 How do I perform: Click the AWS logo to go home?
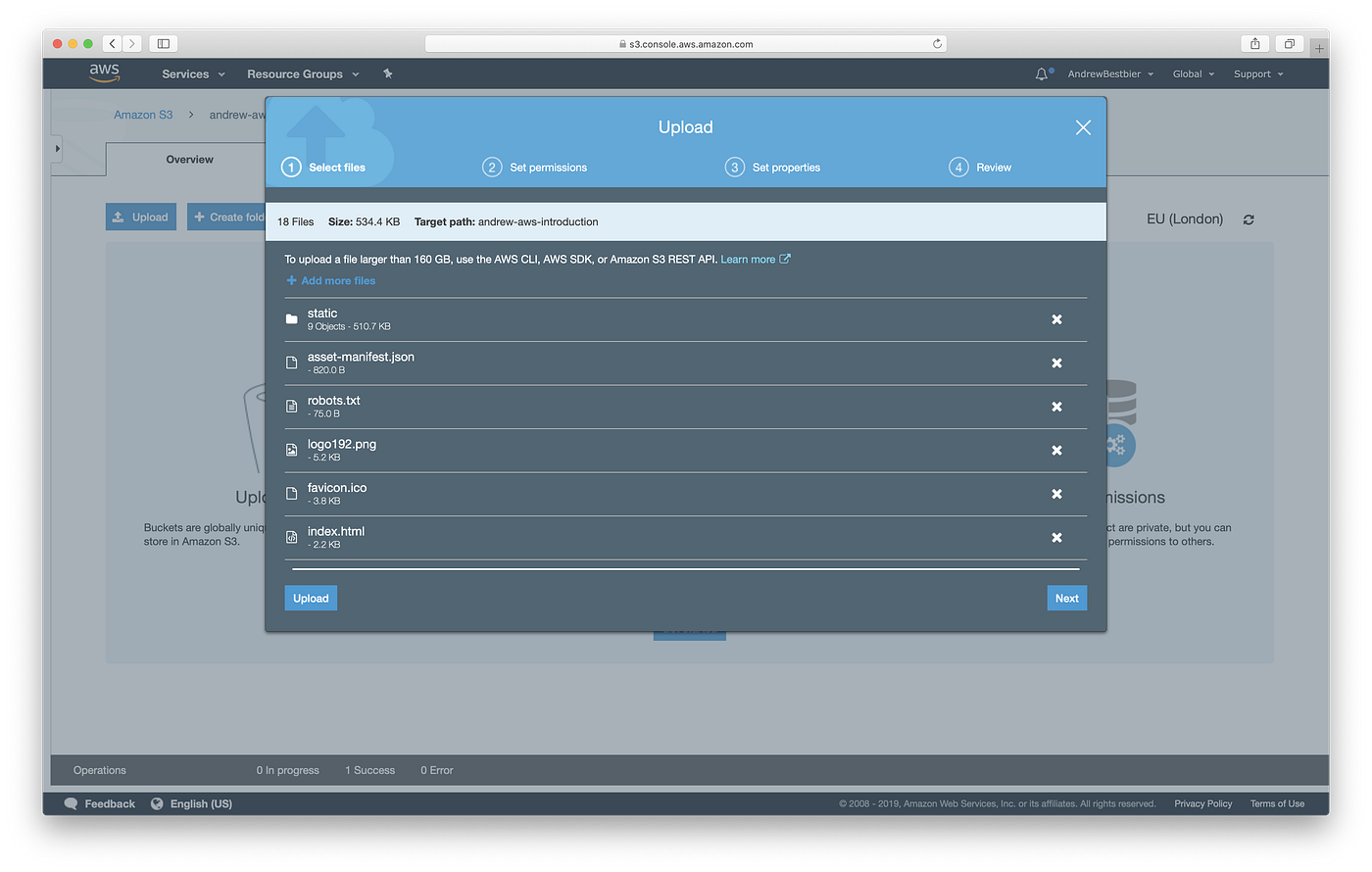[104, 73]
